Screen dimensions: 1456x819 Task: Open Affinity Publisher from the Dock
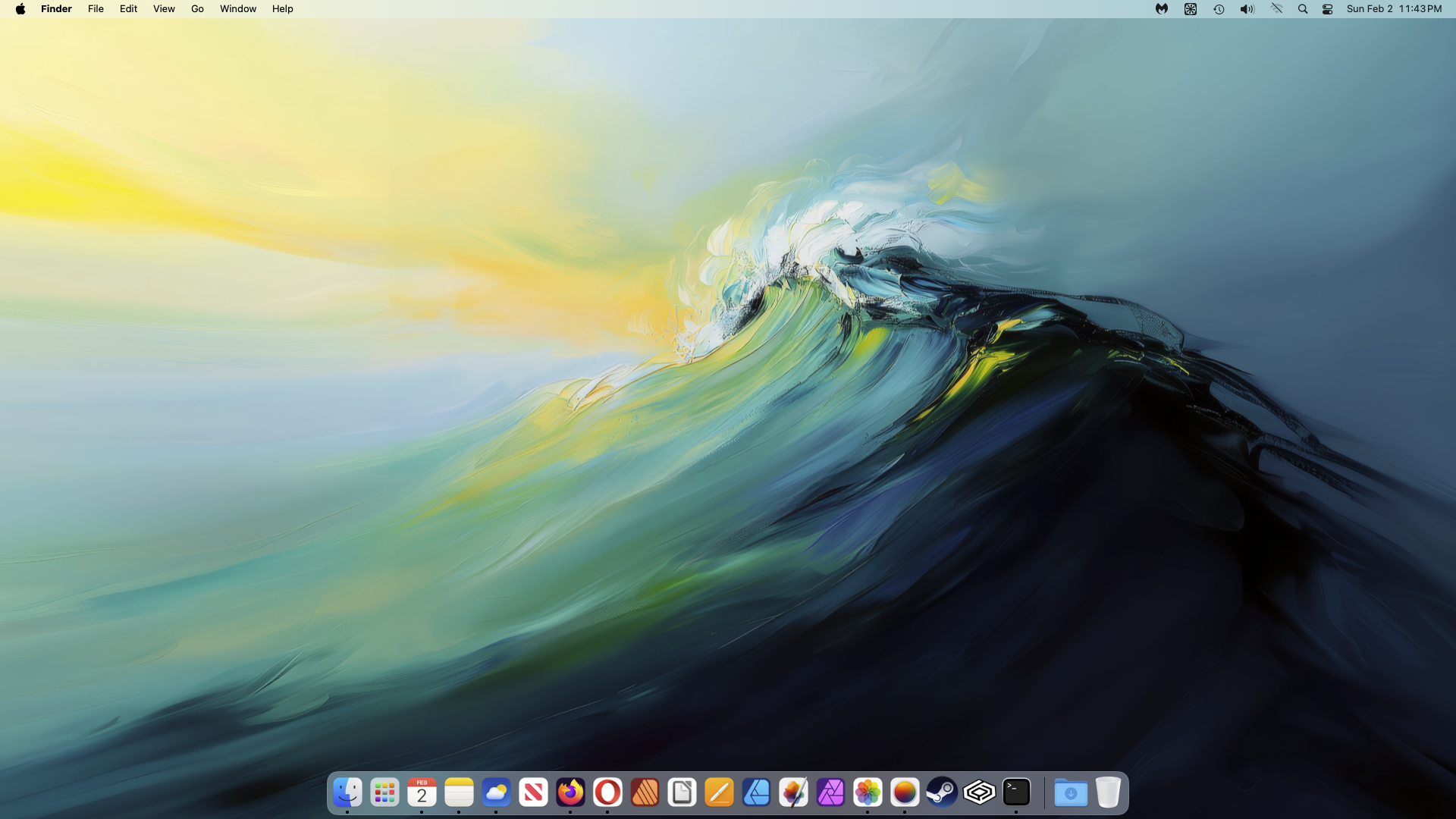(x=645, y=793)
